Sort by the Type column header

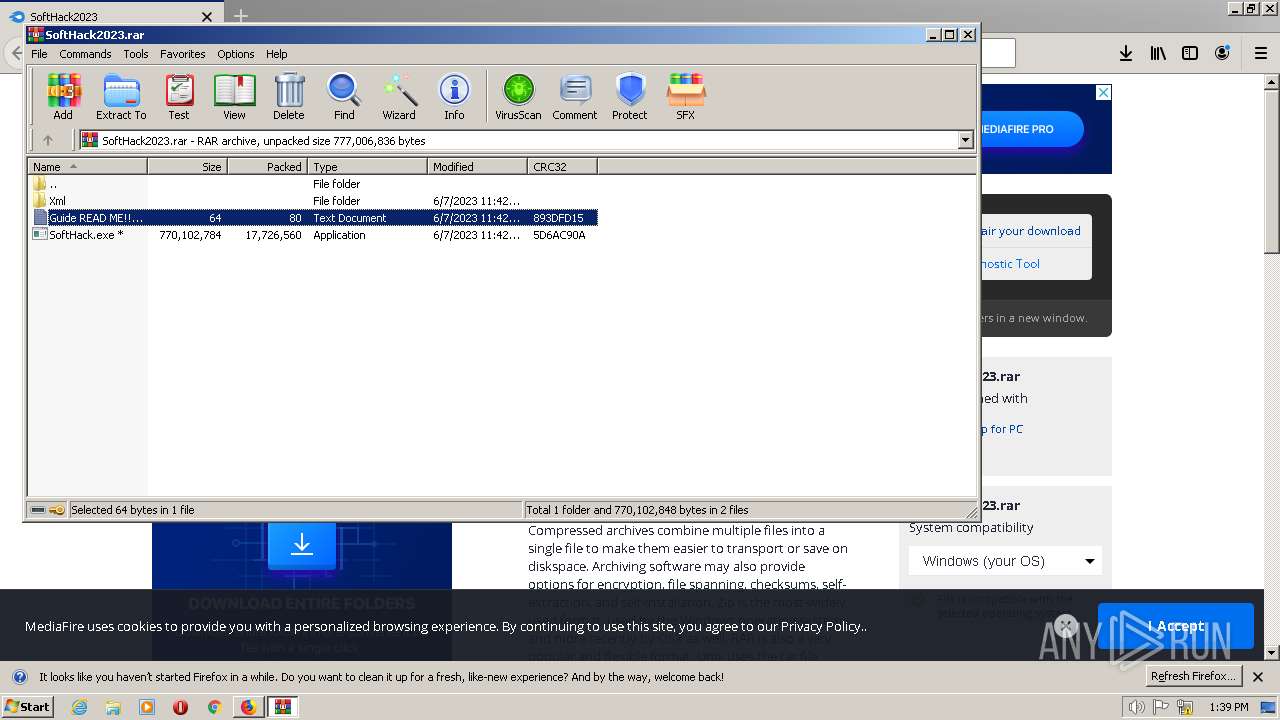[x=368, y=167]
